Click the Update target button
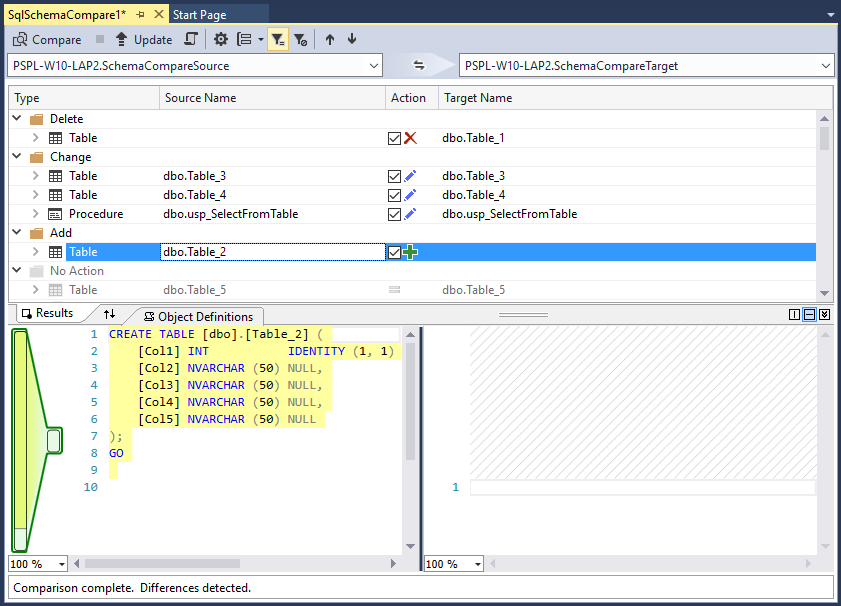The height and width of the screenshot is (606, 841). pyautogui.click(x=144, y=40)
